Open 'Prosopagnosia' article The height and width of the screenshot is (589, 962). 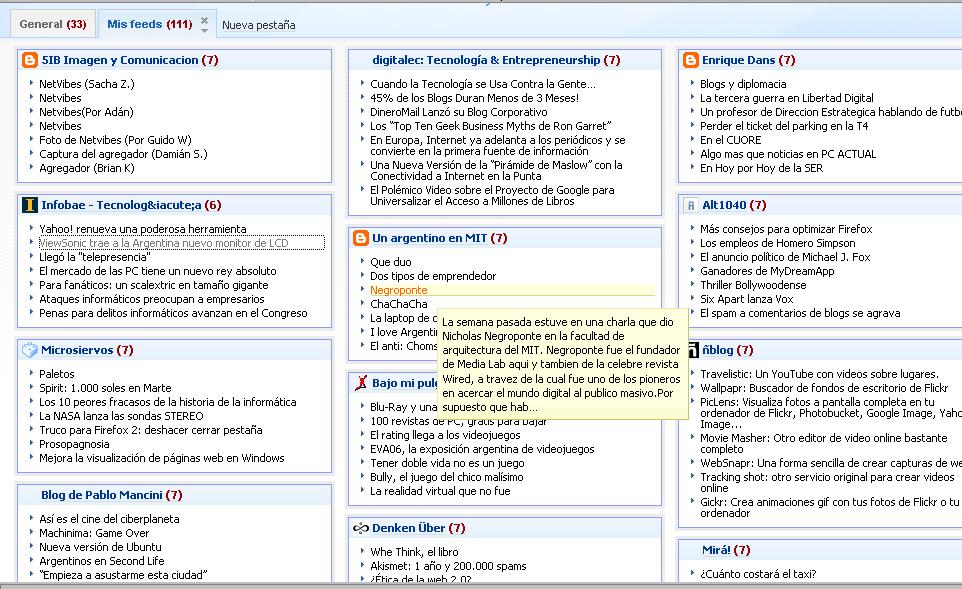click(74, 444)
